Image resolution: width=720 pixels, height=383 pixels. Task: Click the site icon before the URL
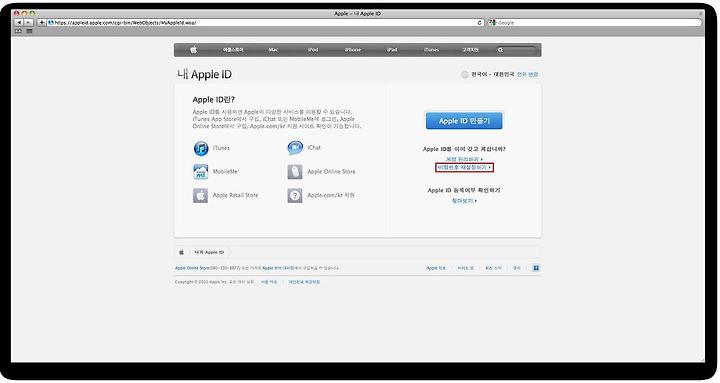click(x=51, y=23)
